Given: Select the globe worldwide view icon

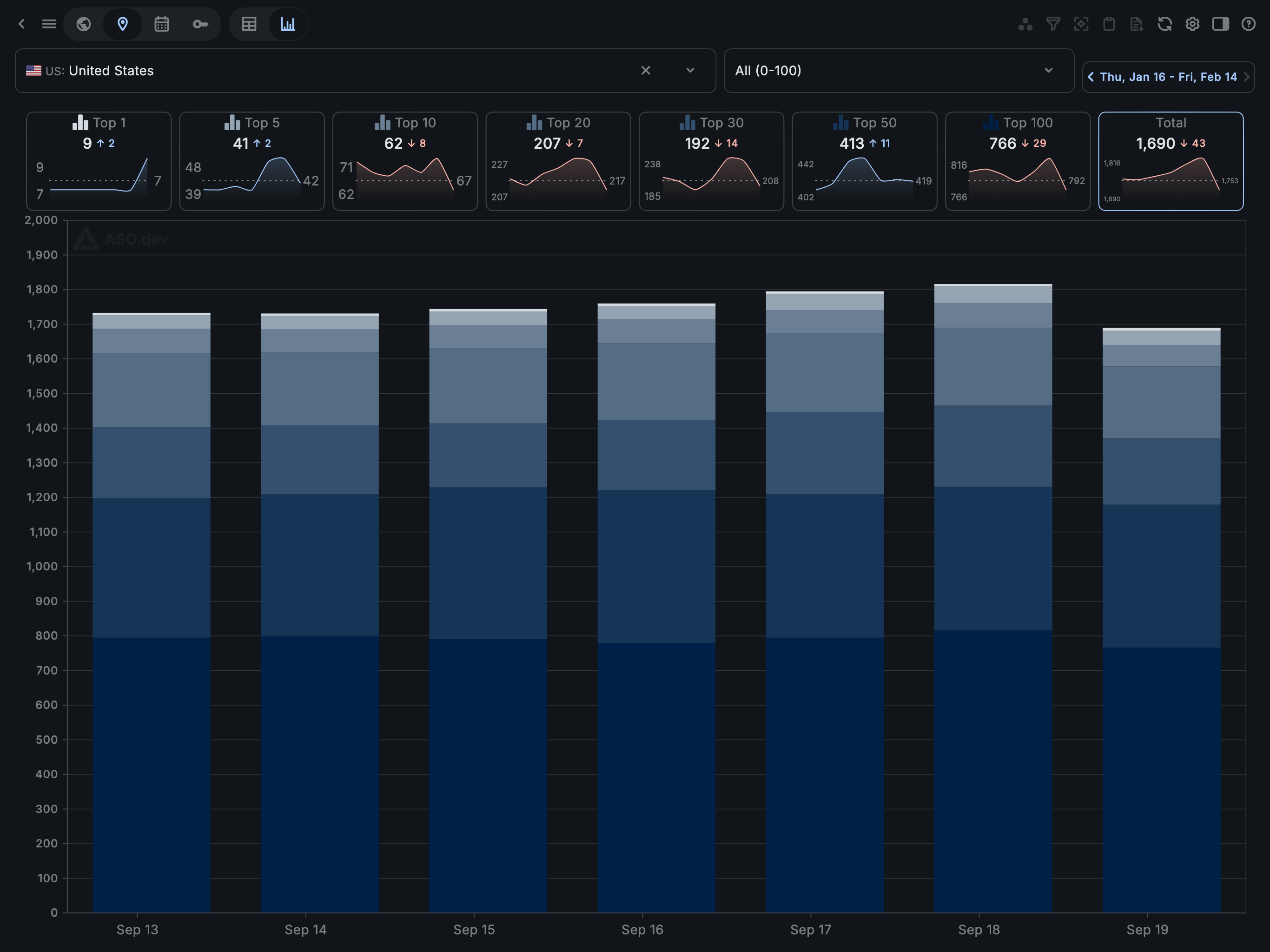Looking at the screenshot, I should [84, 24].
